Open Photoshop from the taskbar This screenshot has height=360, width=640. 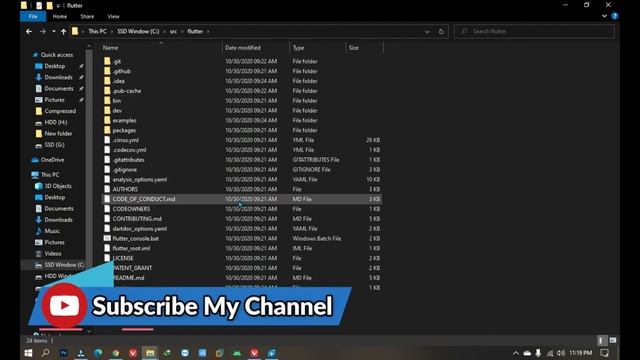(64, 353)
